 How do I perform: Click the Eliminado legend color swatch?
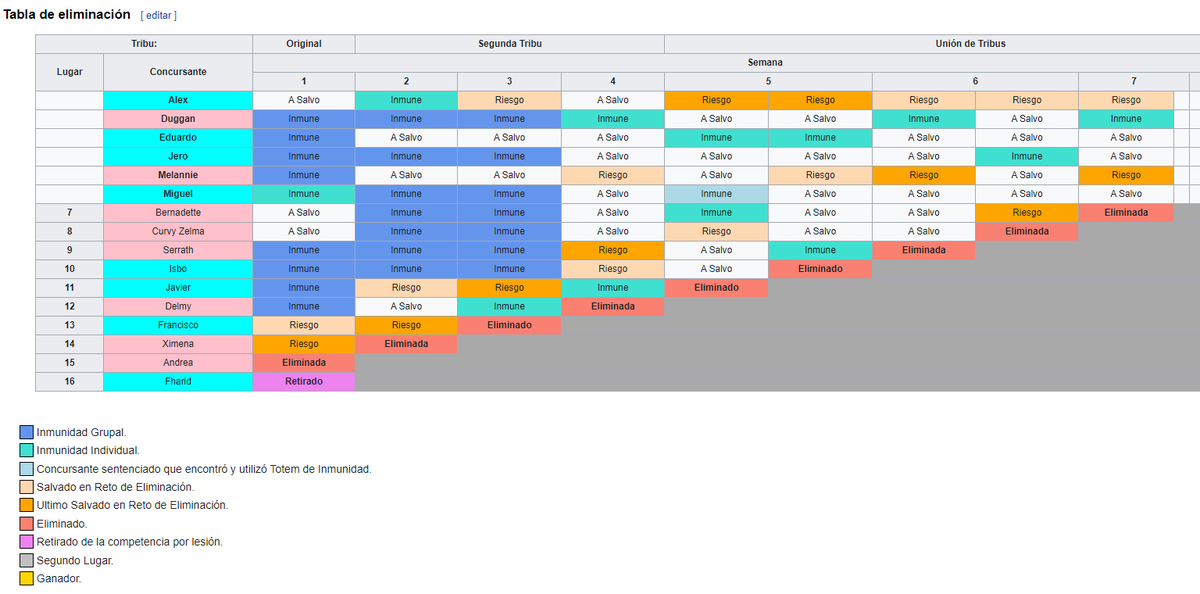27,524
